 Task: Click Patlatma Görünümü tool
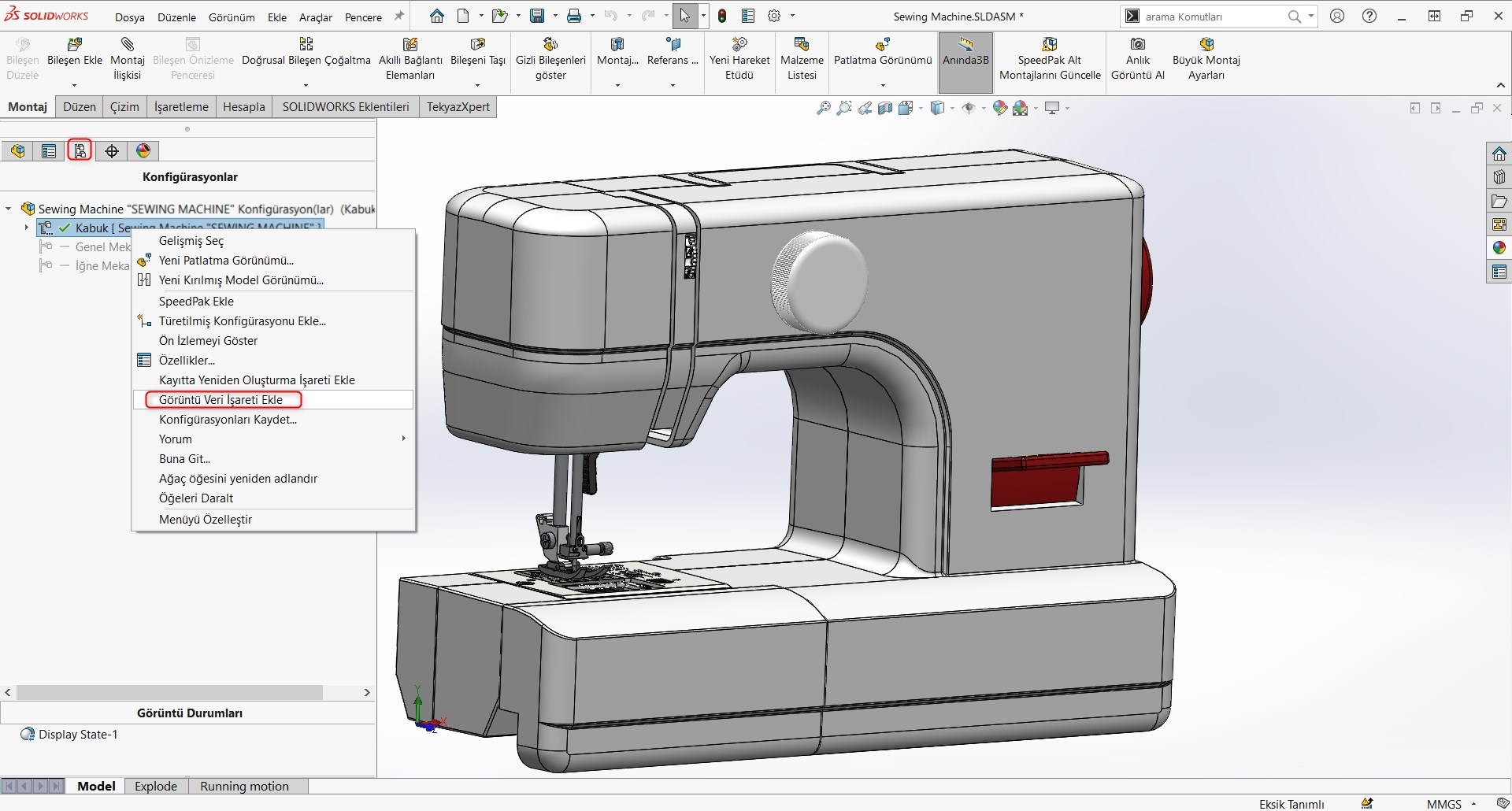[x=883, y=52]
